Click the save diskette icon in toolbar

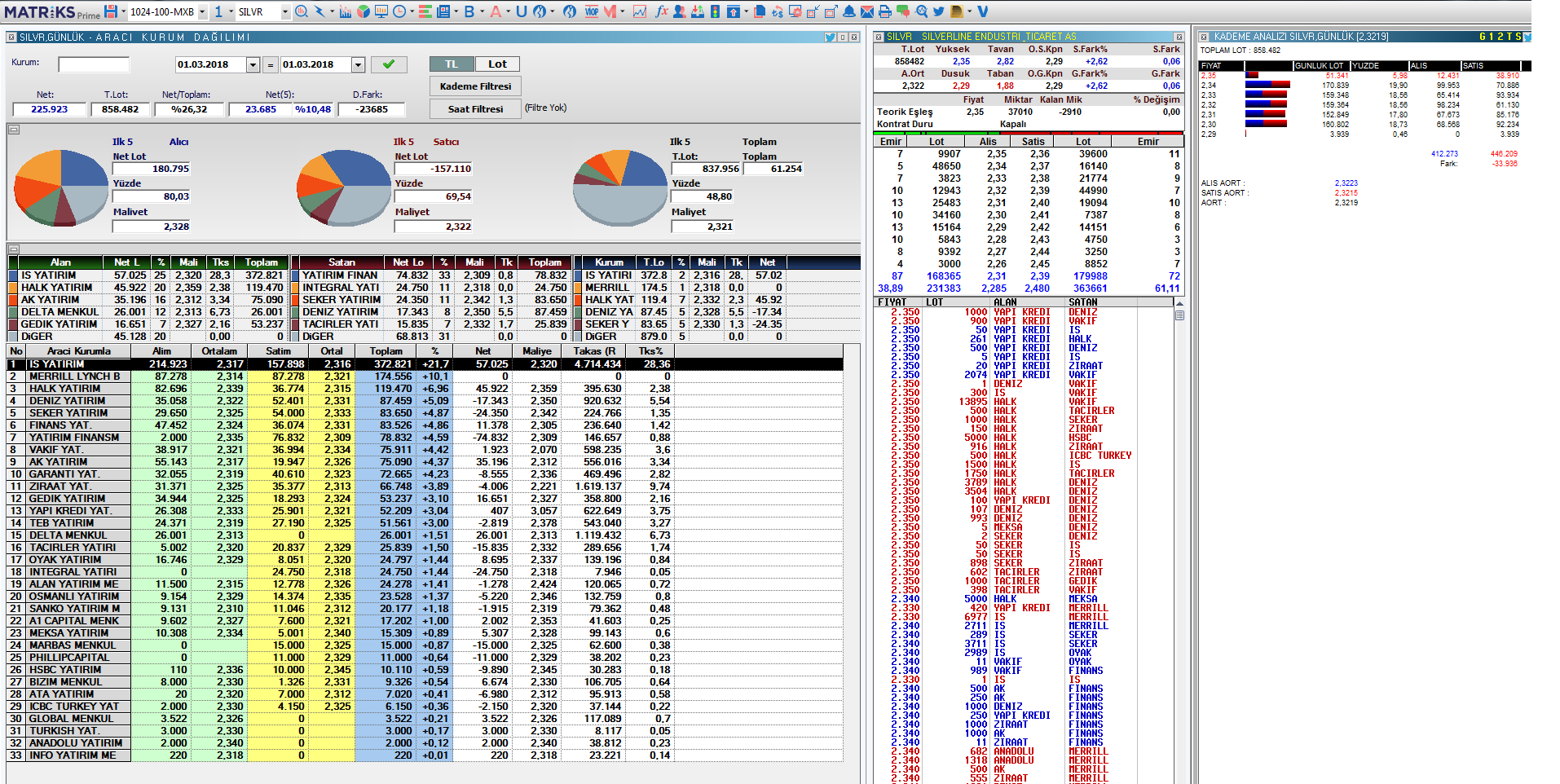tap(111, 11)
